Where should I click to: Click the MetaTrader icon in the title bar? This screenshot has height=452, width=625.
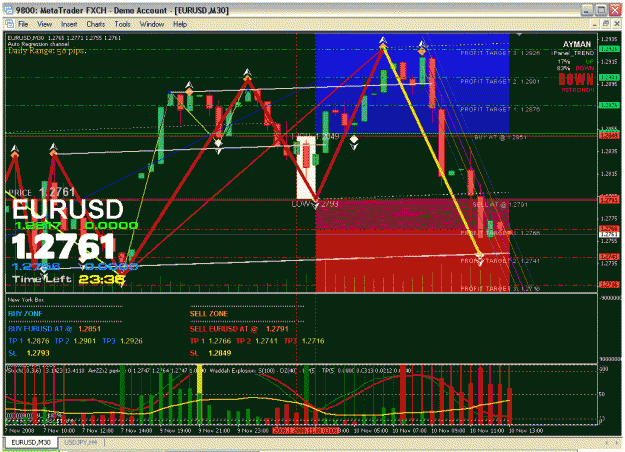tap(8, 10)
